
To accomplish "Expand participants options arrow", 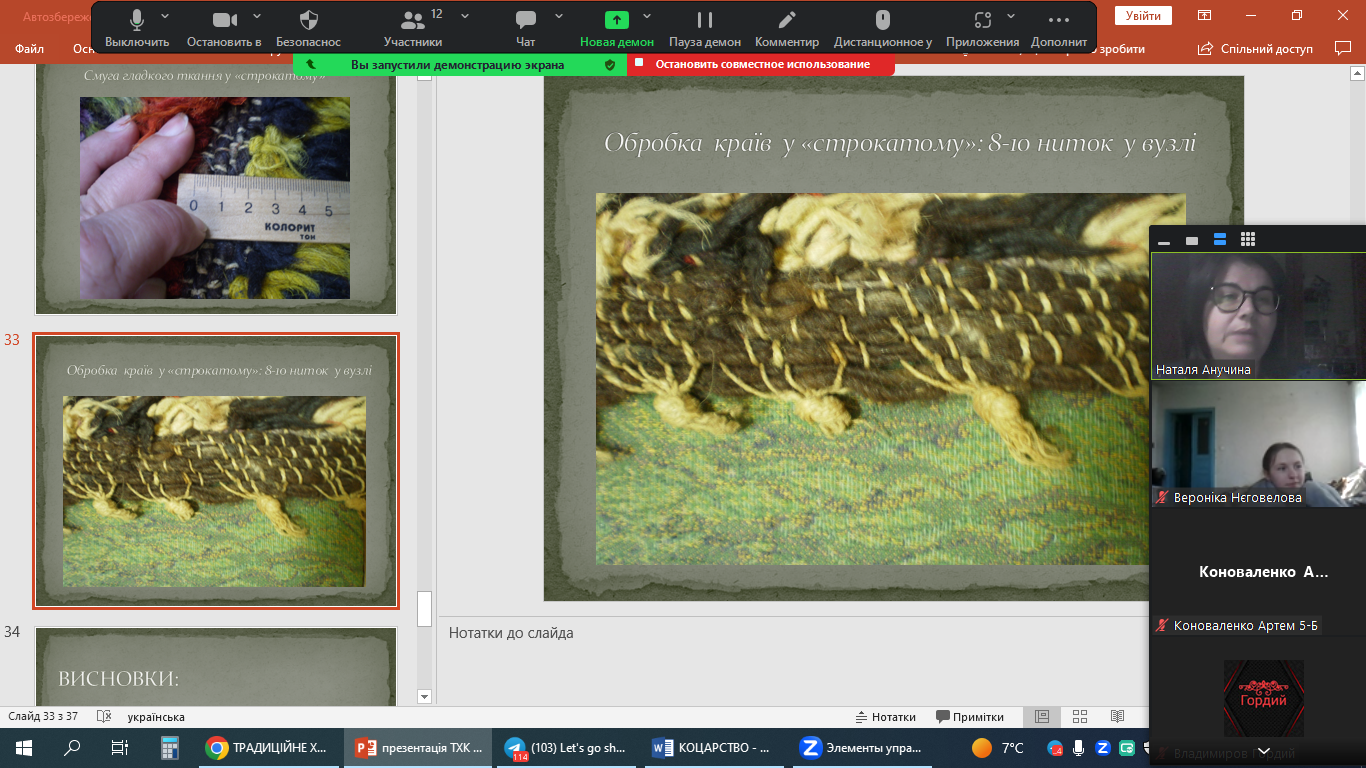I will click(465, 16).
